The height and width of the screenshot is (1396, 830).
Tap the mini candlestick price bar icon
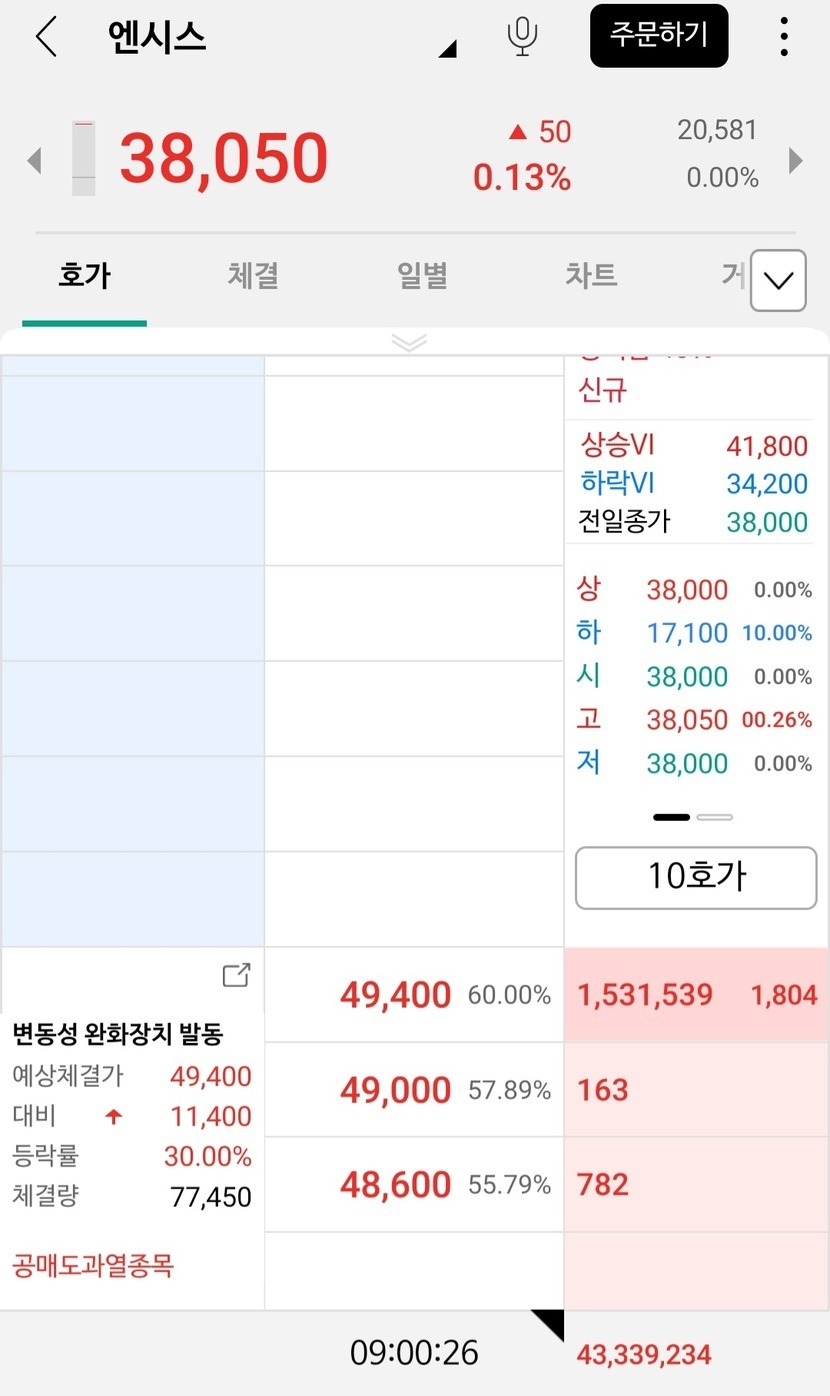84,158
